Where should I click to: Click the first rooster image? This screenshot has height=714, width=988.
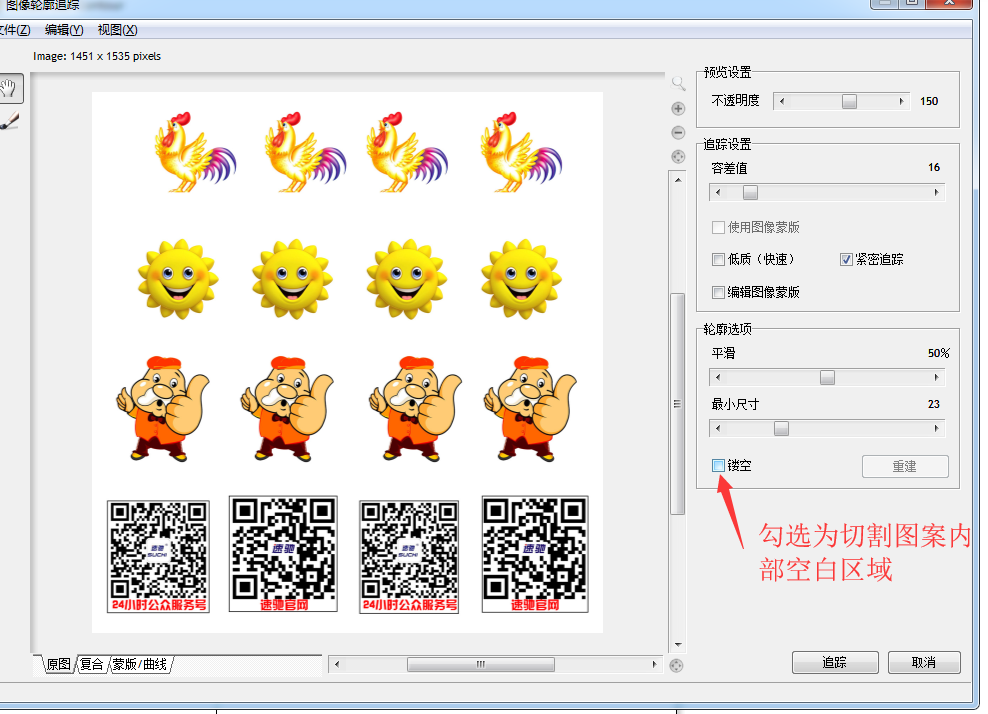(195, 153)
